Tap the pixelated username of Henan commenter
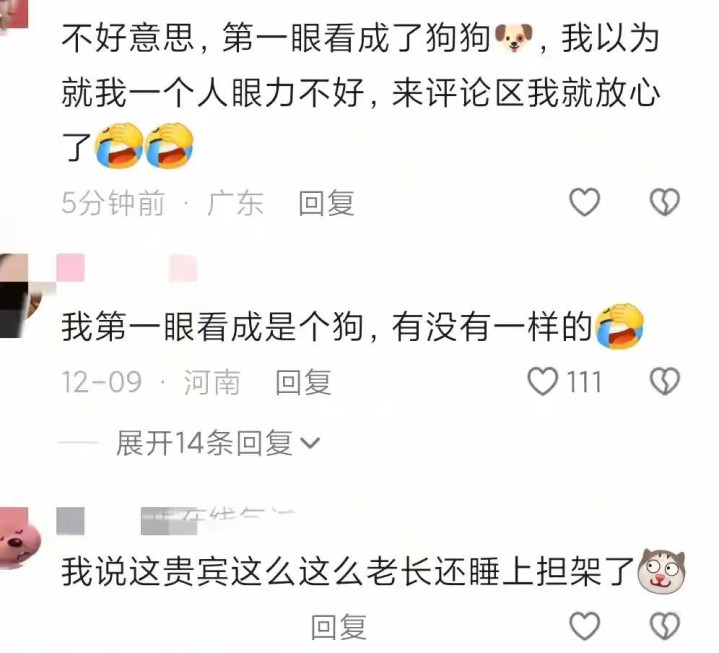 coord(127,268)
